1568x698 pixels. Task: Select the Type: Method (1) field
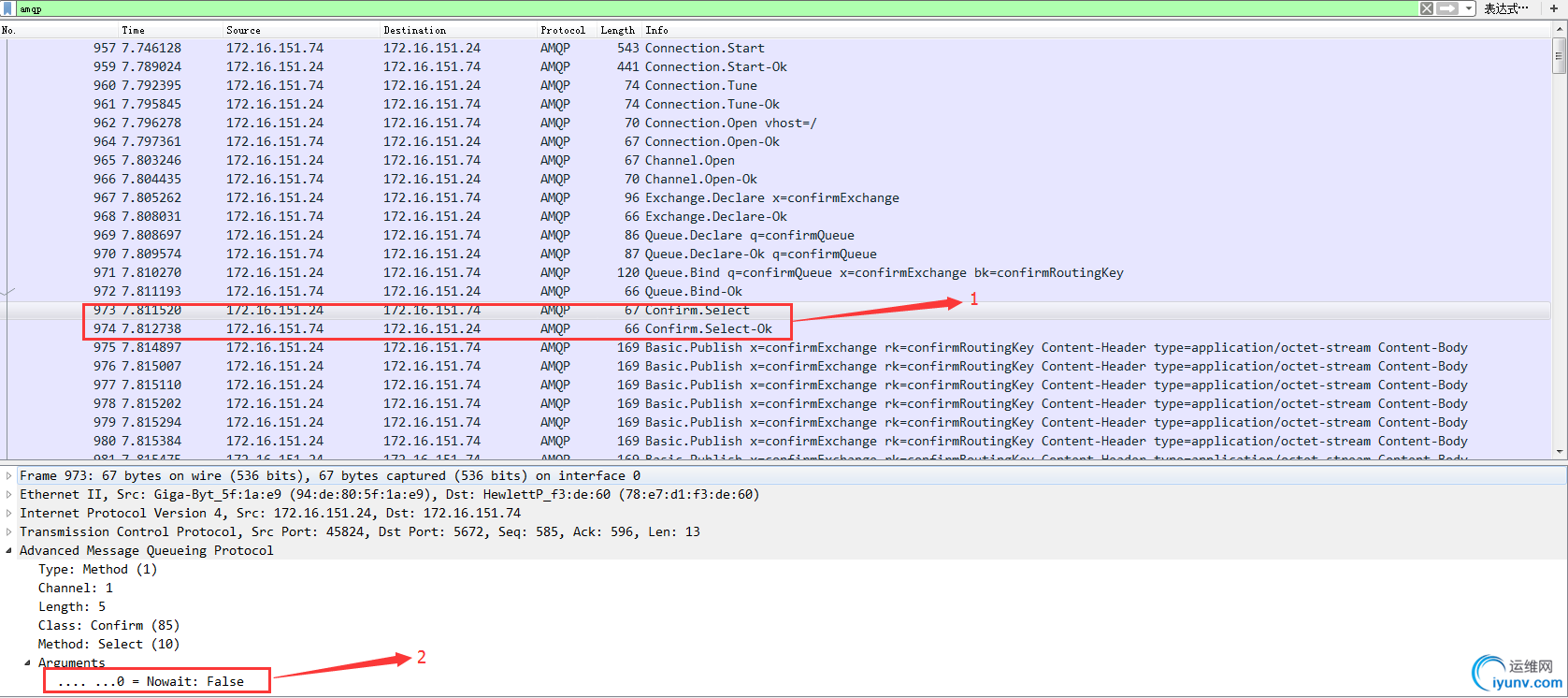(x=97, y=569)
